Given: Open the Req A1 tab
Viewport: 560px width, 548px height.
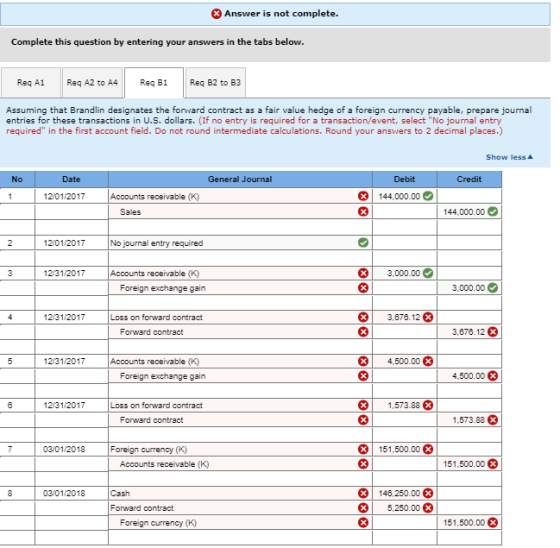Looking at the screenshot, I should pyautogui.click(x=31, y=83).
